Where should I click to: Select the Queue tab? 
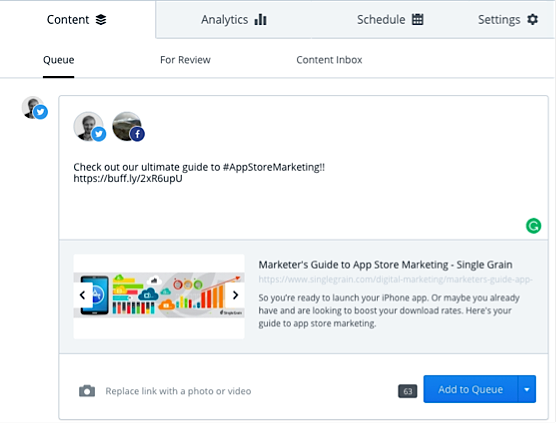tap(59, 60)
